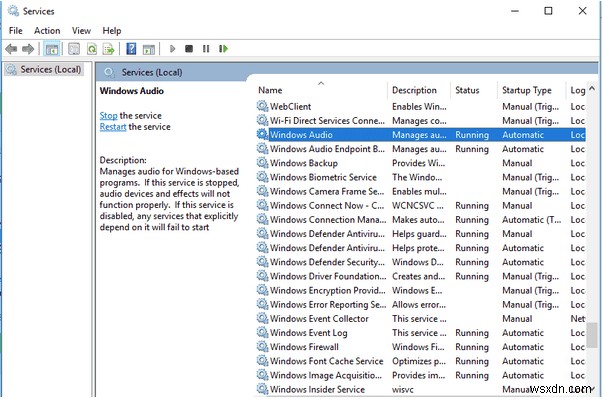Select Windows Image Acquisition service
Image resolution: width=603 pixels, height=399 pixels.
421,375
